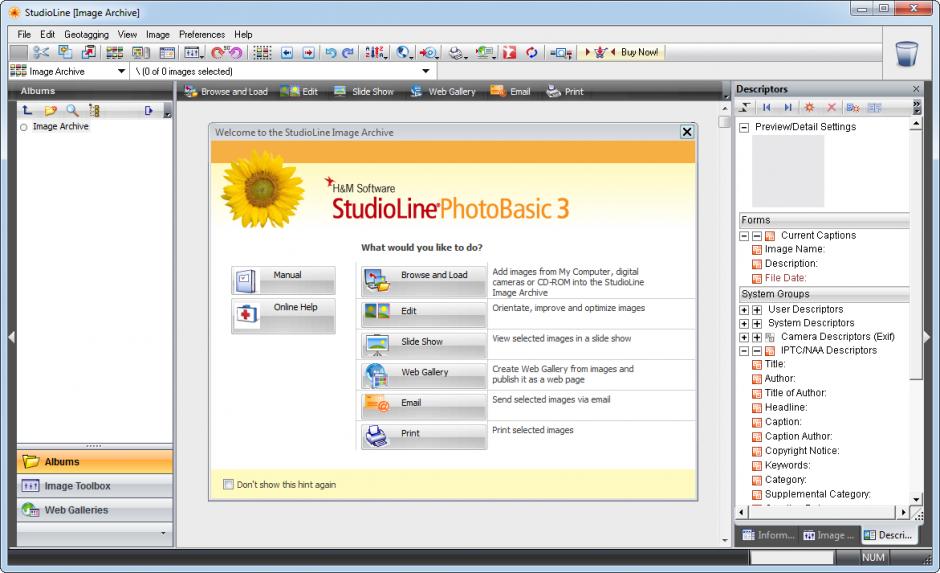940x573 pixels.
Task: Click the magnifier search icon in Albums
Action: click(72, 110)
